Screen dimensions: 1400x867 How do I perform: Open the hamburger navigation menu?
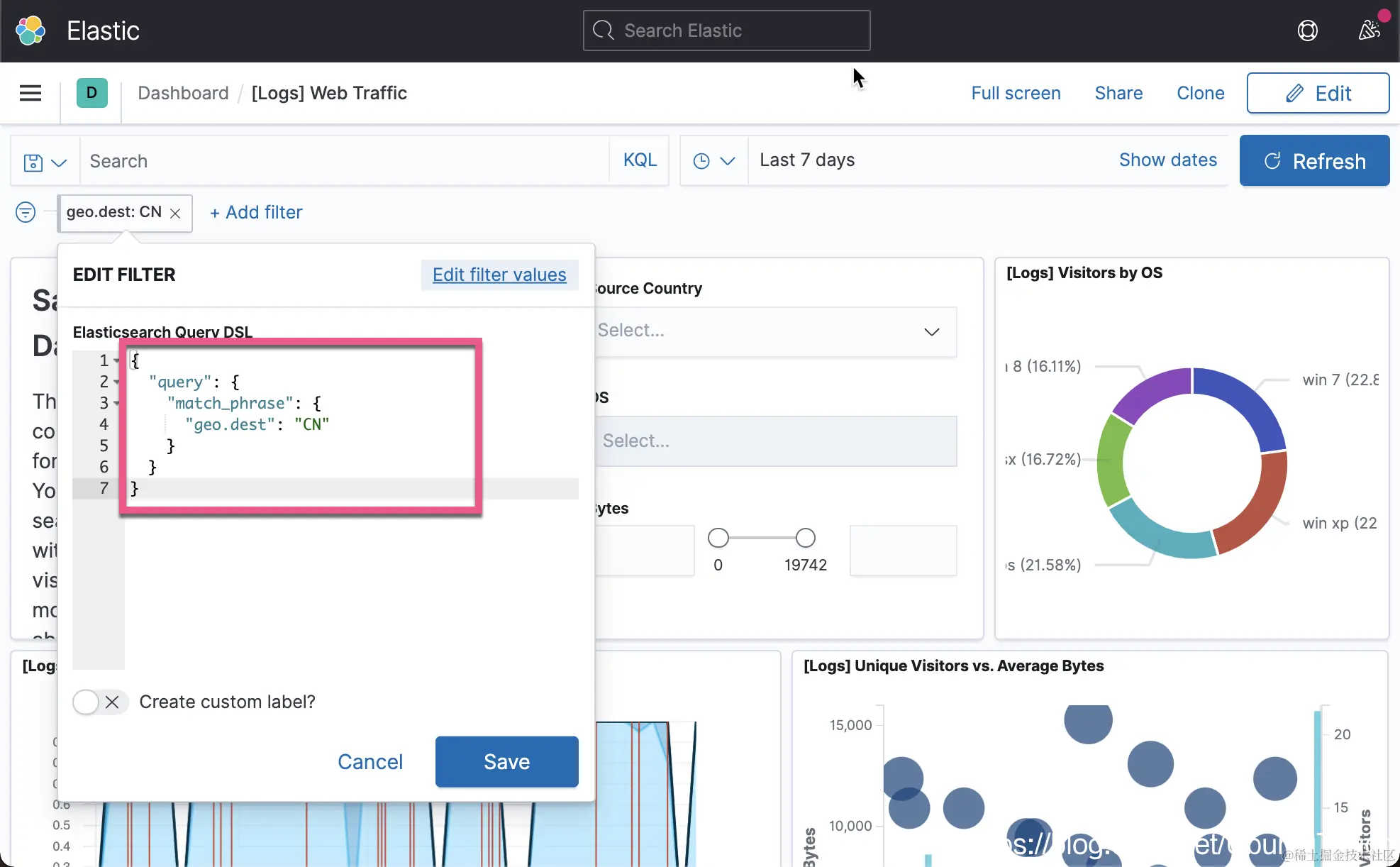pos(30,93)
